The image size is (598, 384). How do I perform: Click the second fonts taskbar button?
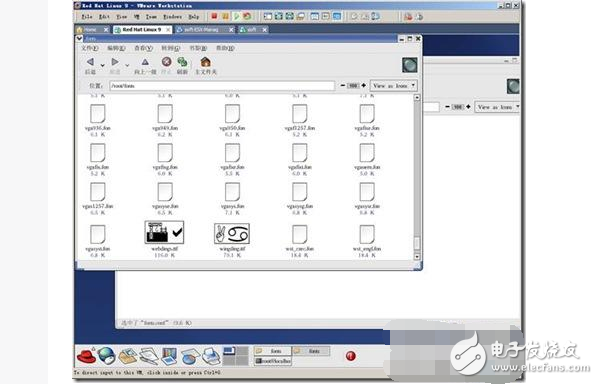pyautogui.click(x=311, y=351)
